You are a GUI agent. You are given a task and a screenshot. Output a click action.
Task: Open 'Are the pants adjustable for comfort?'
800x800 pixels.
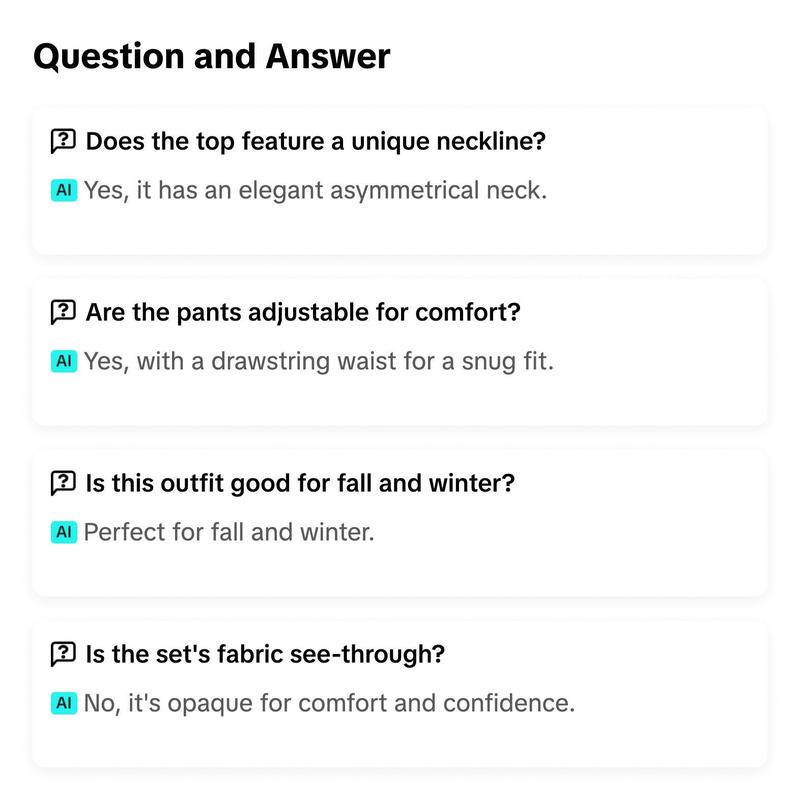[x=303, y=312]
